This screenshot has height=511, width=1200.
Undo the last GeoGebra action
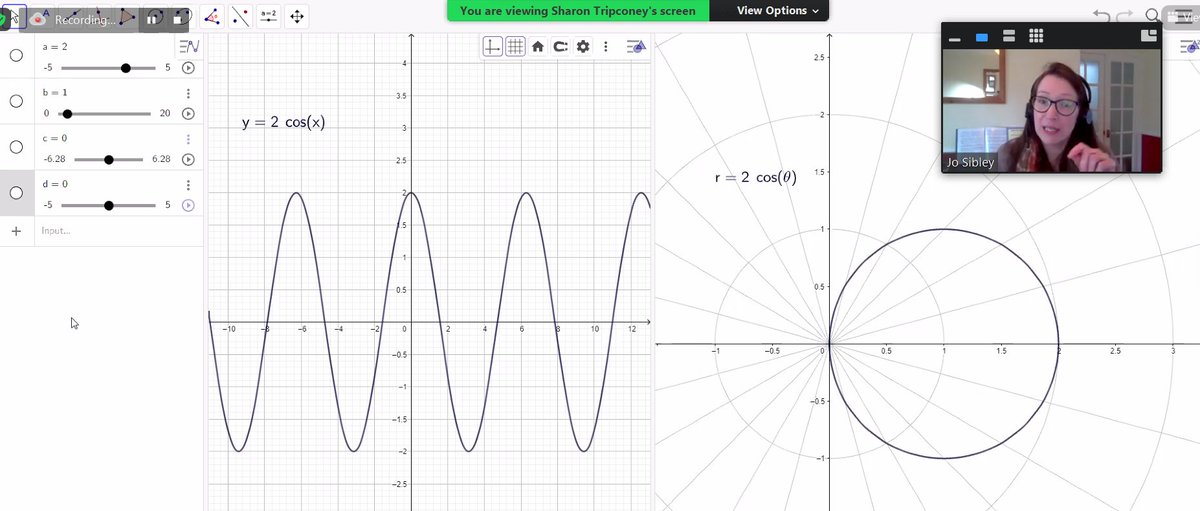coord(1102,15)
